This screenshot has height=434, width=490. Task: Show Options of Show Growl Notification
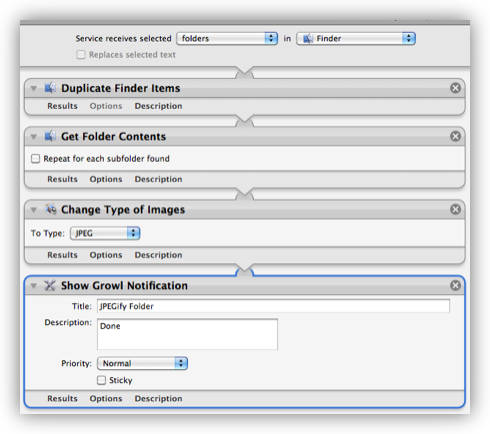[106, 399]
